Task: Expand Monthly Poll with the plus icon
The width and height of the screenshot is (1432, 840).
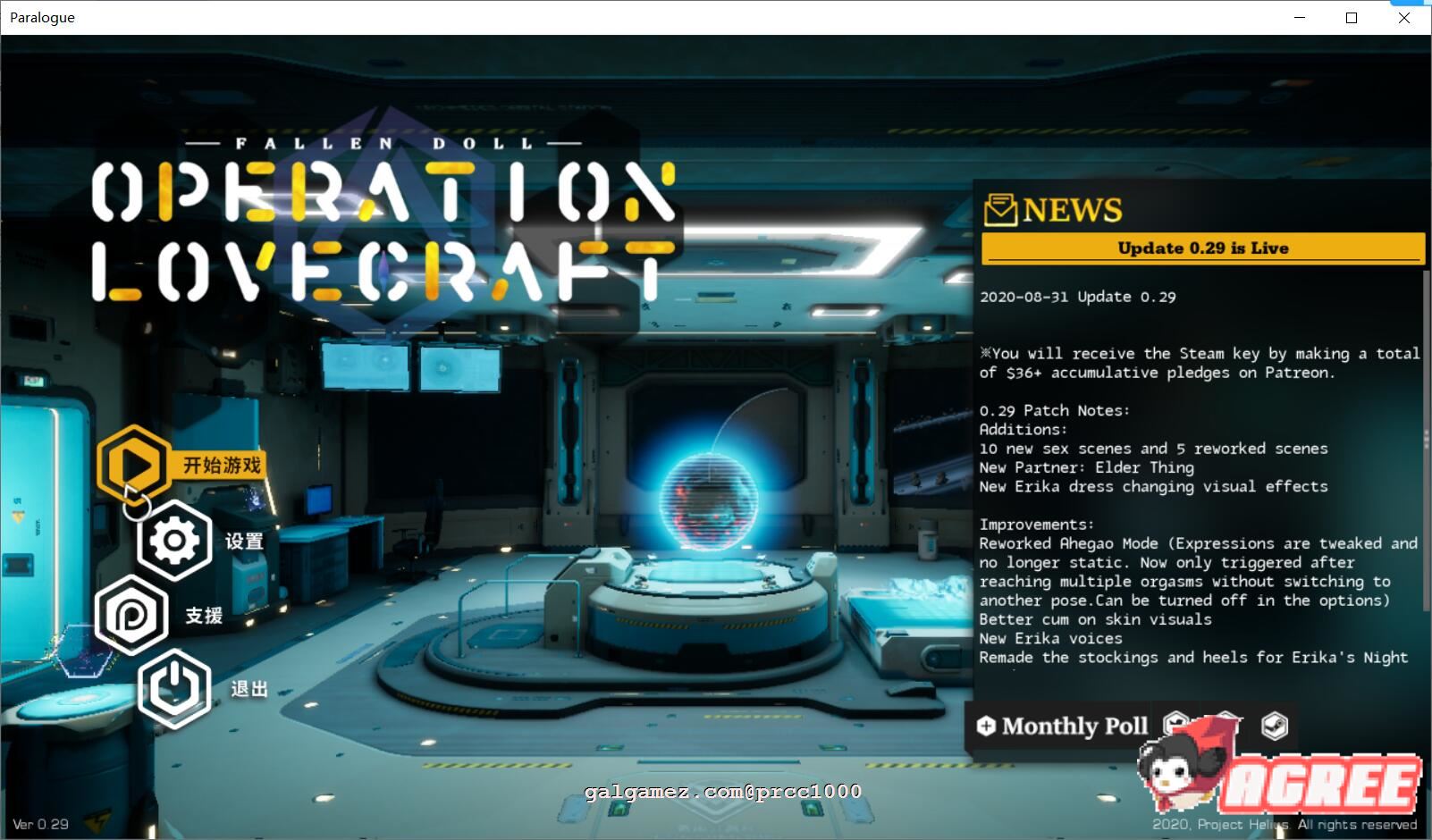Action: pyautogui.click(x=986, y=726)
